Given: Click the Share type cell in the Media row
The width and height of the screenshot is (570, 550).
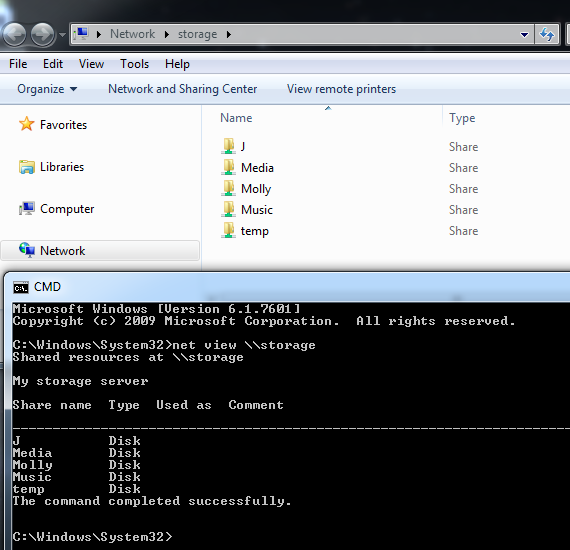Looking at the screenshot, I should pyautogui.click(x=463, y=168).
